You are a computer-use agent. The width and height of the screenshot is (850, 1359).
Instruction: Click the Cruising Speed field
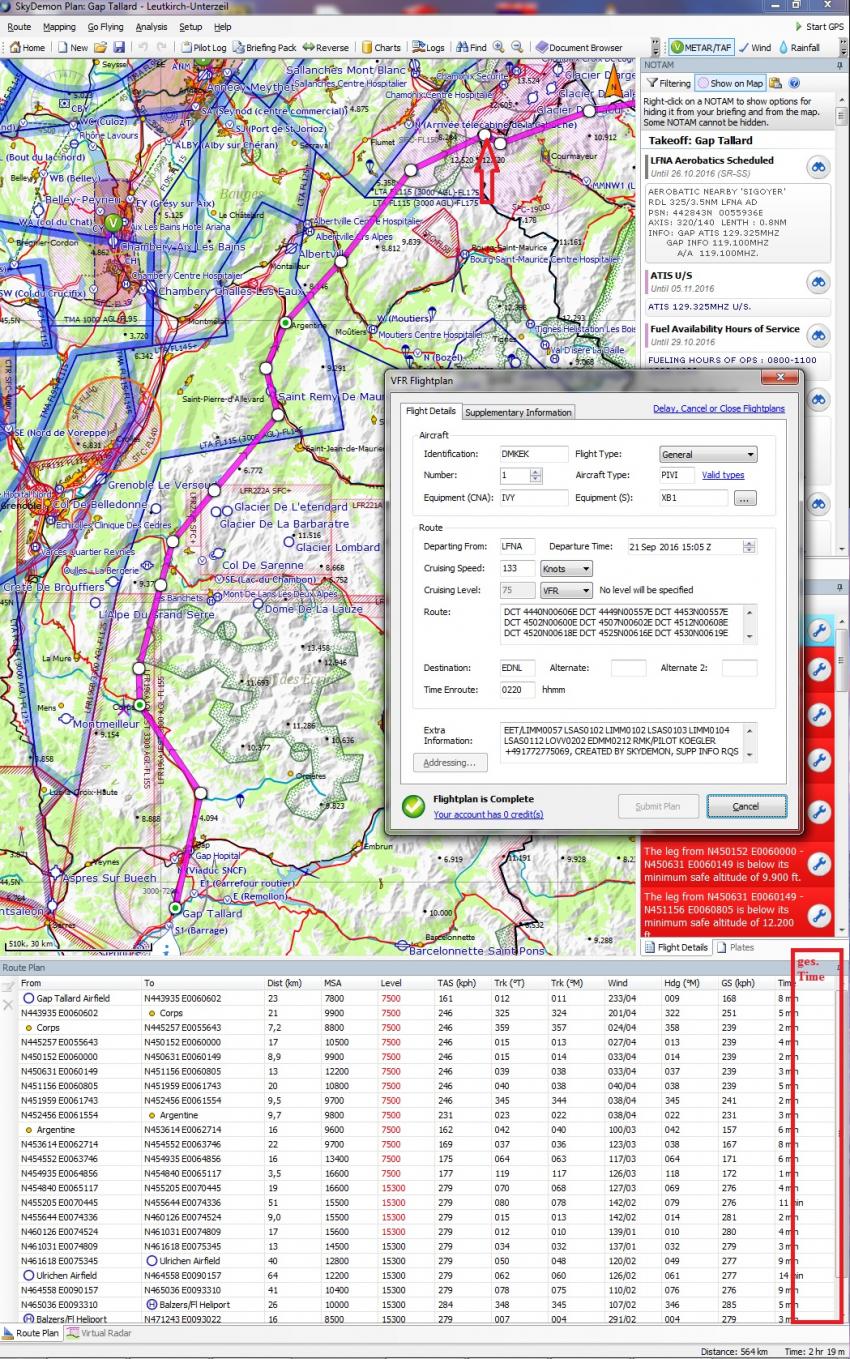[518, 569]
